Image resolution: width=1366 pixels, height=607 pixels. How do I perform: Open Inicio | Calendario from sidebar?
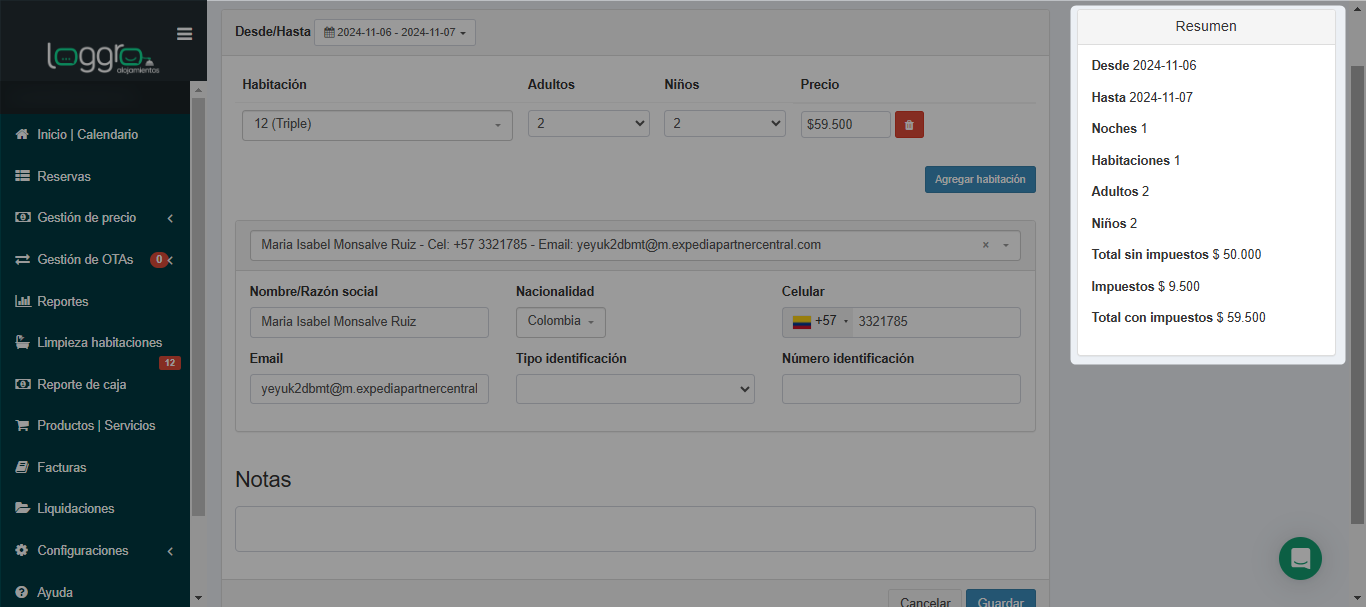coord(87,134)
